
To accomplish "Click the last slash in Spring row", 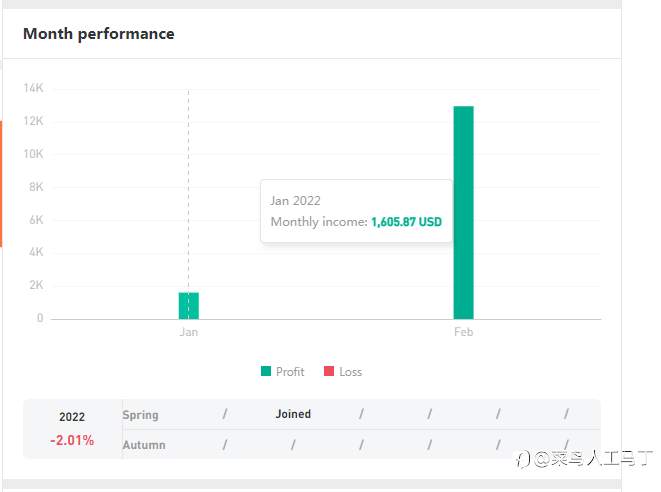I will point(567,414).
